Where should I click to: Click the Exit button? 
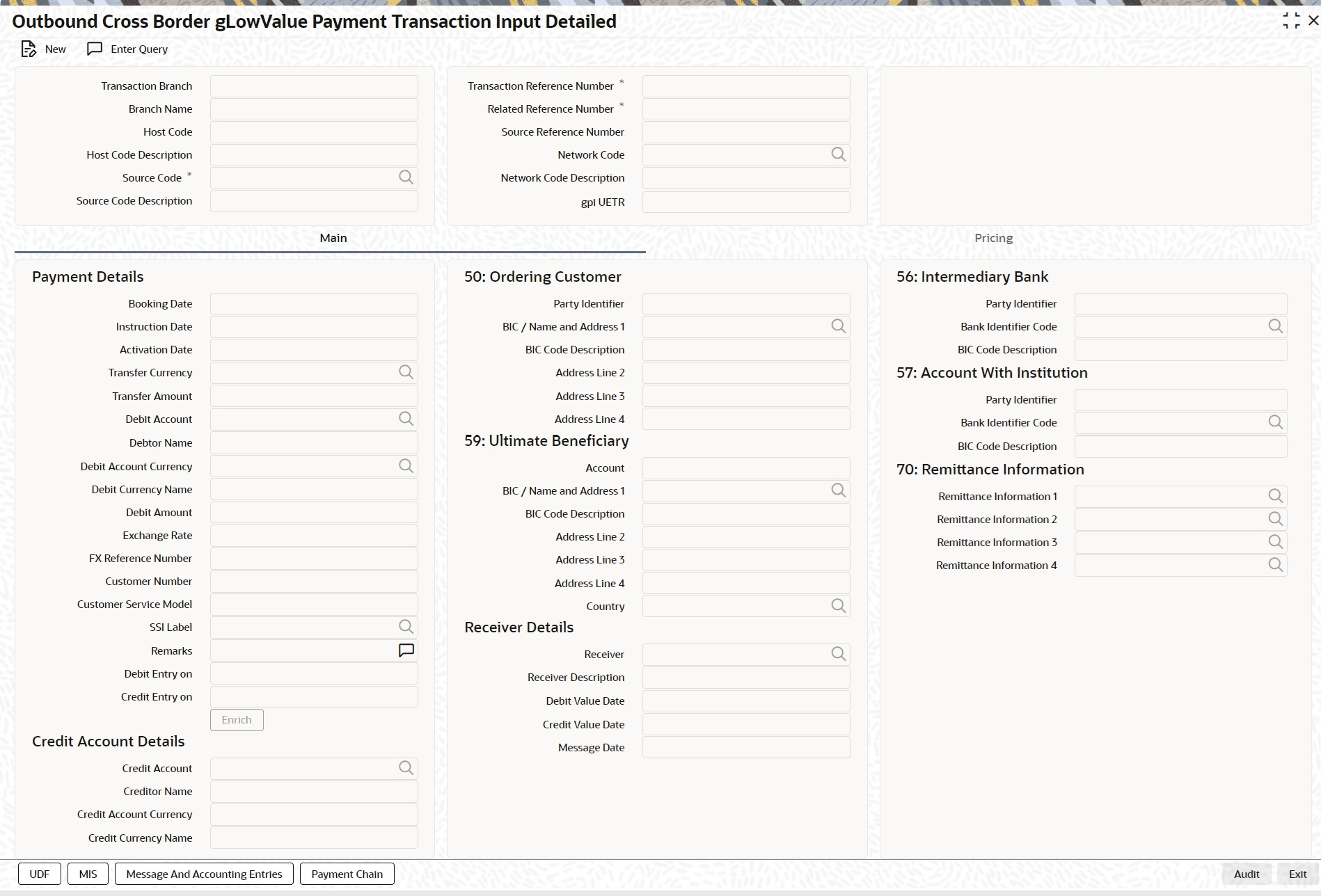pyautogui.click(x=1297, y=874)
